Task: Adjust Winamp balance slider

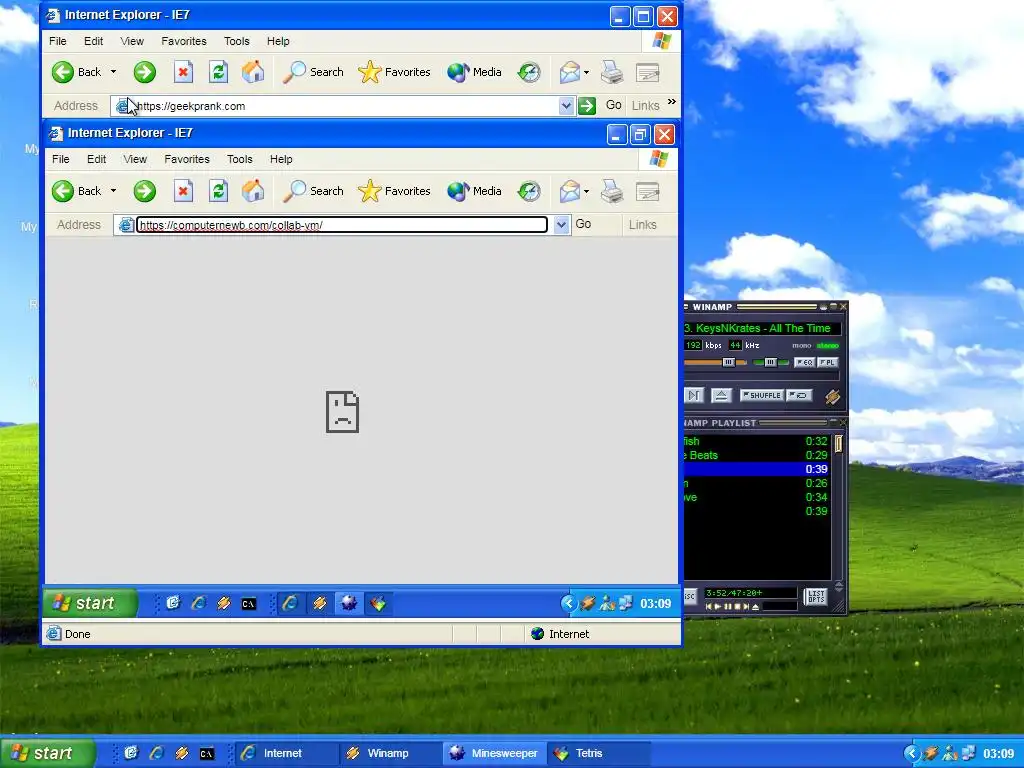Action: coord(770,362)
